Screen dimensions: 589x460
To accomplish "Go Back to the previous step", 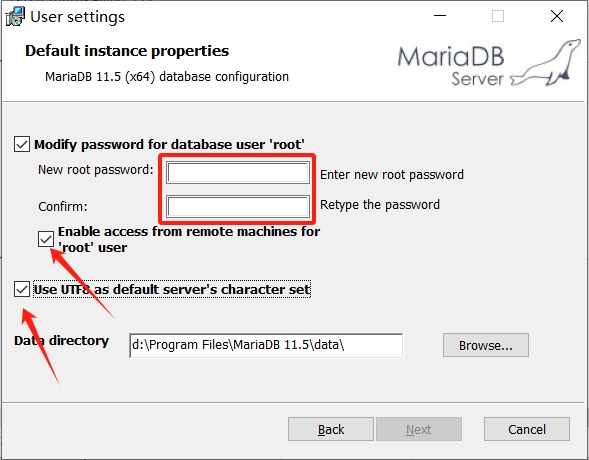I will (x=331, y=429).
